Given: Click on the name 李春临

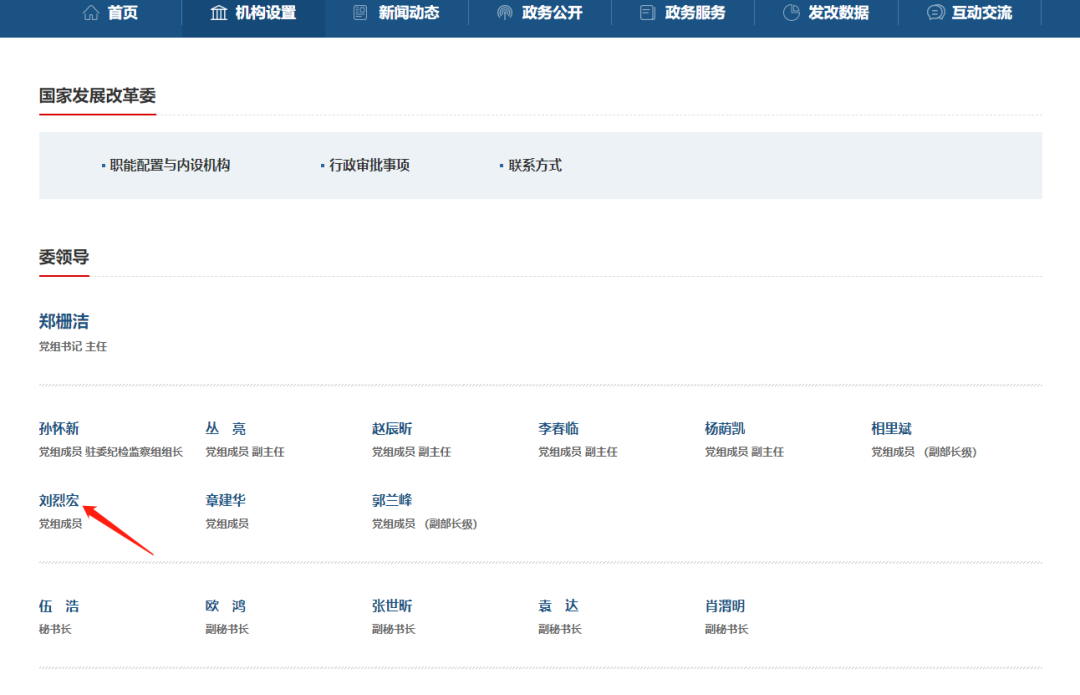Looking at the screenshot, I should click(558, 429).
